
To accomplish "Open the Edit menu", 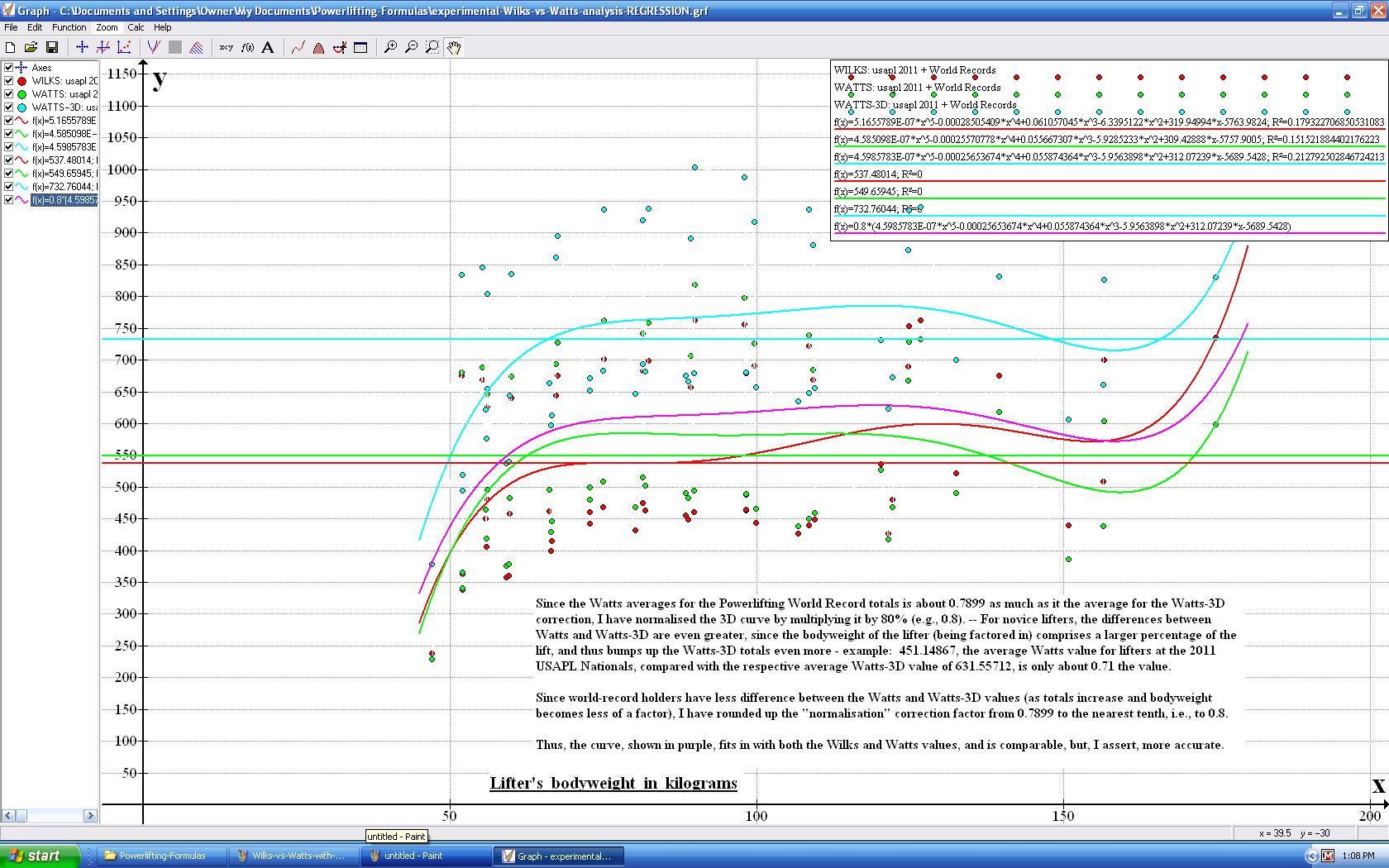I will pyautogui.click(x=35, y=27).
